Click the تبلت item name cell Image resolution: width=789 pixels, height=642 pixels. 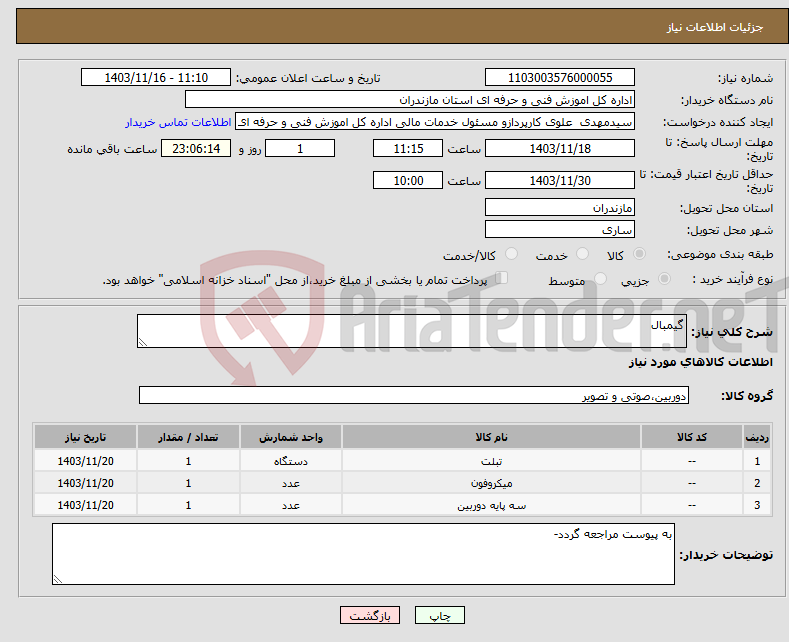tap(491, 461)
